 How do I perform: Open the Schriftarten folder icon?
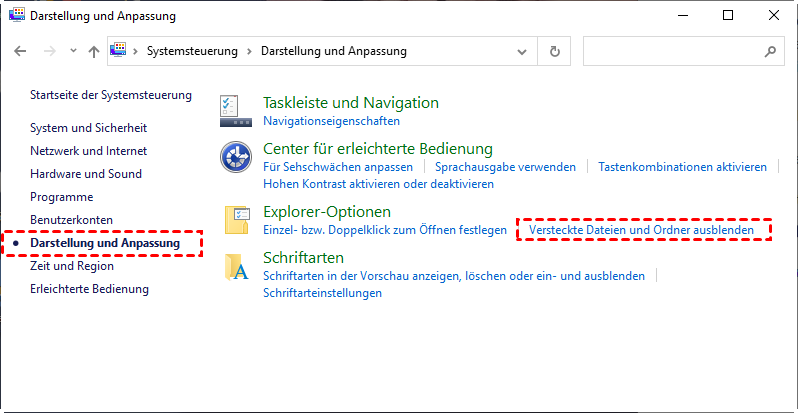tap(236, 266)
